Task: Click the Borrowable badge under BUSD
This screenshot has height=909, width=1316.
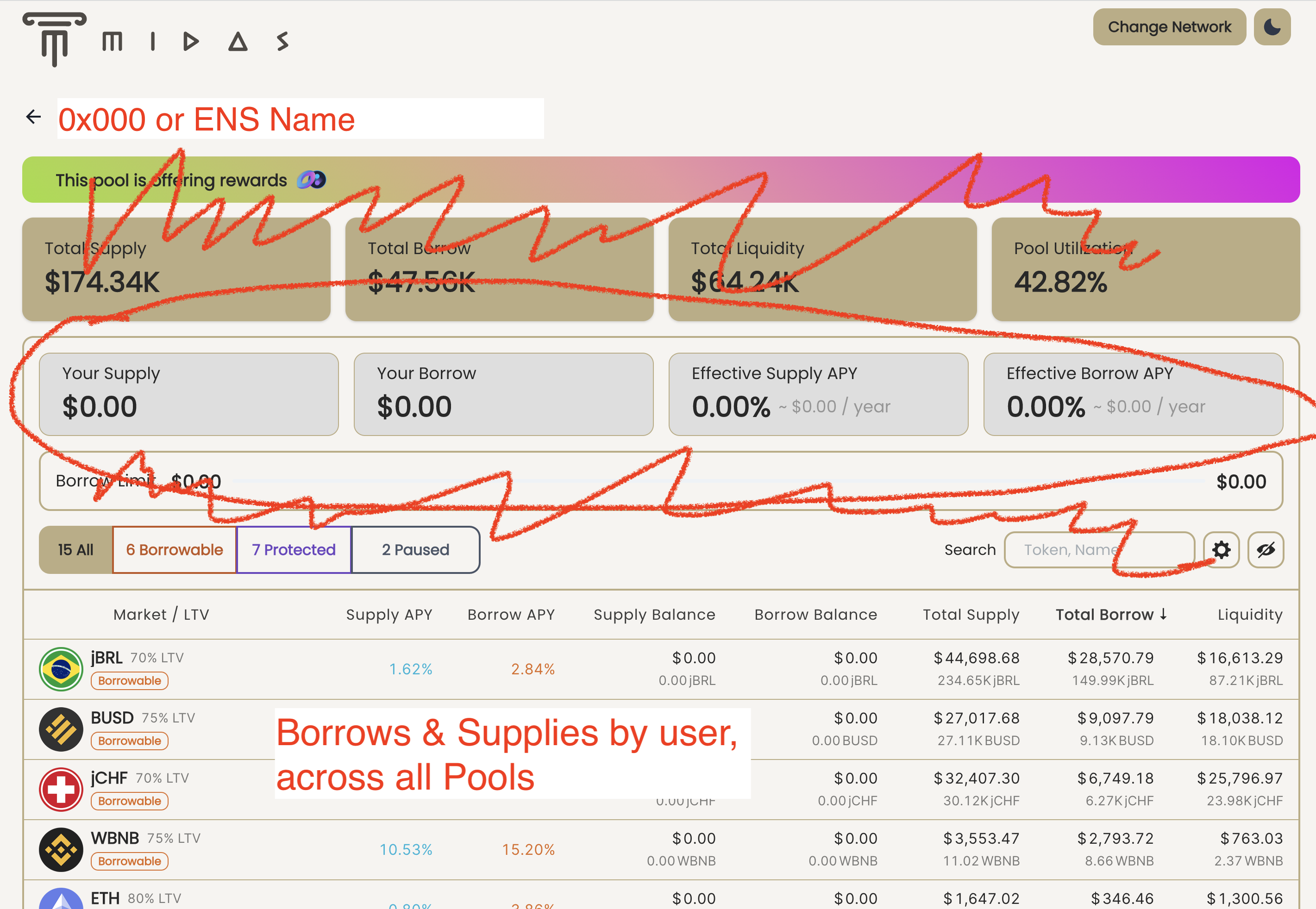Action: click(x=129, y=741)
